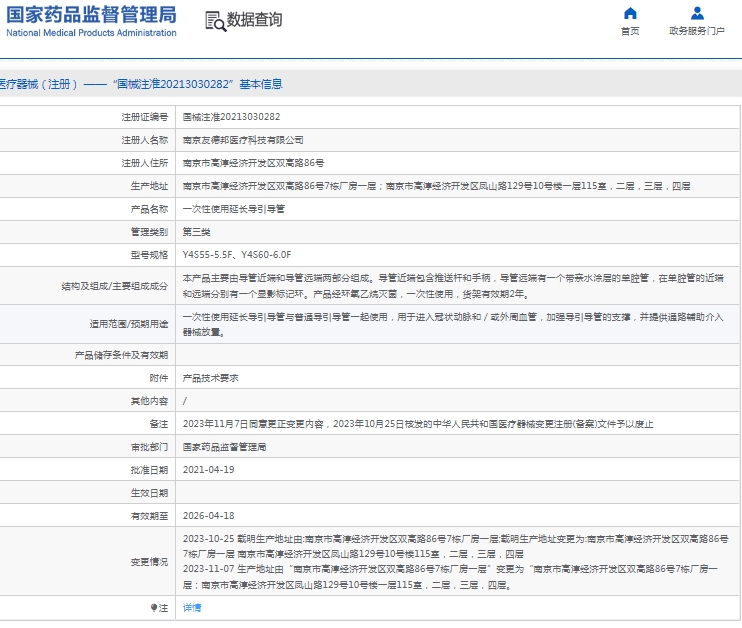Click the 基本信息 page heading

click(x=261, y=84)
